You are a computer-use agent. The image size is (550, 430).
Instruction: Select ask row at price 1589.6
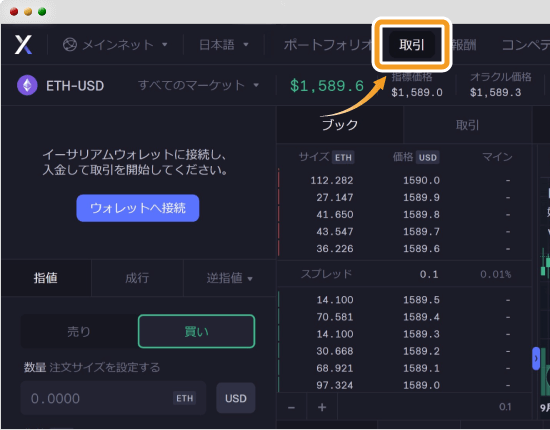pyautogui.click(x=405, y=249)
